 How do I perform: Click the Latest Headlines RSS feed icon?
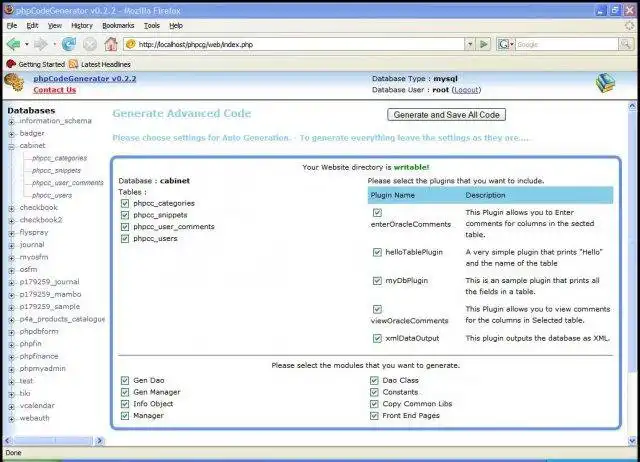click(73, 64)
